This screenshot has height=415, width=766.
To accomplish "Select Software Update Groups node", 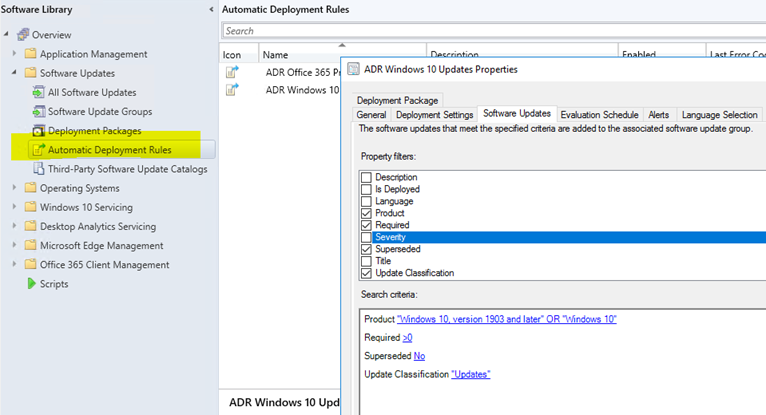I will click(x=100, y=112).
